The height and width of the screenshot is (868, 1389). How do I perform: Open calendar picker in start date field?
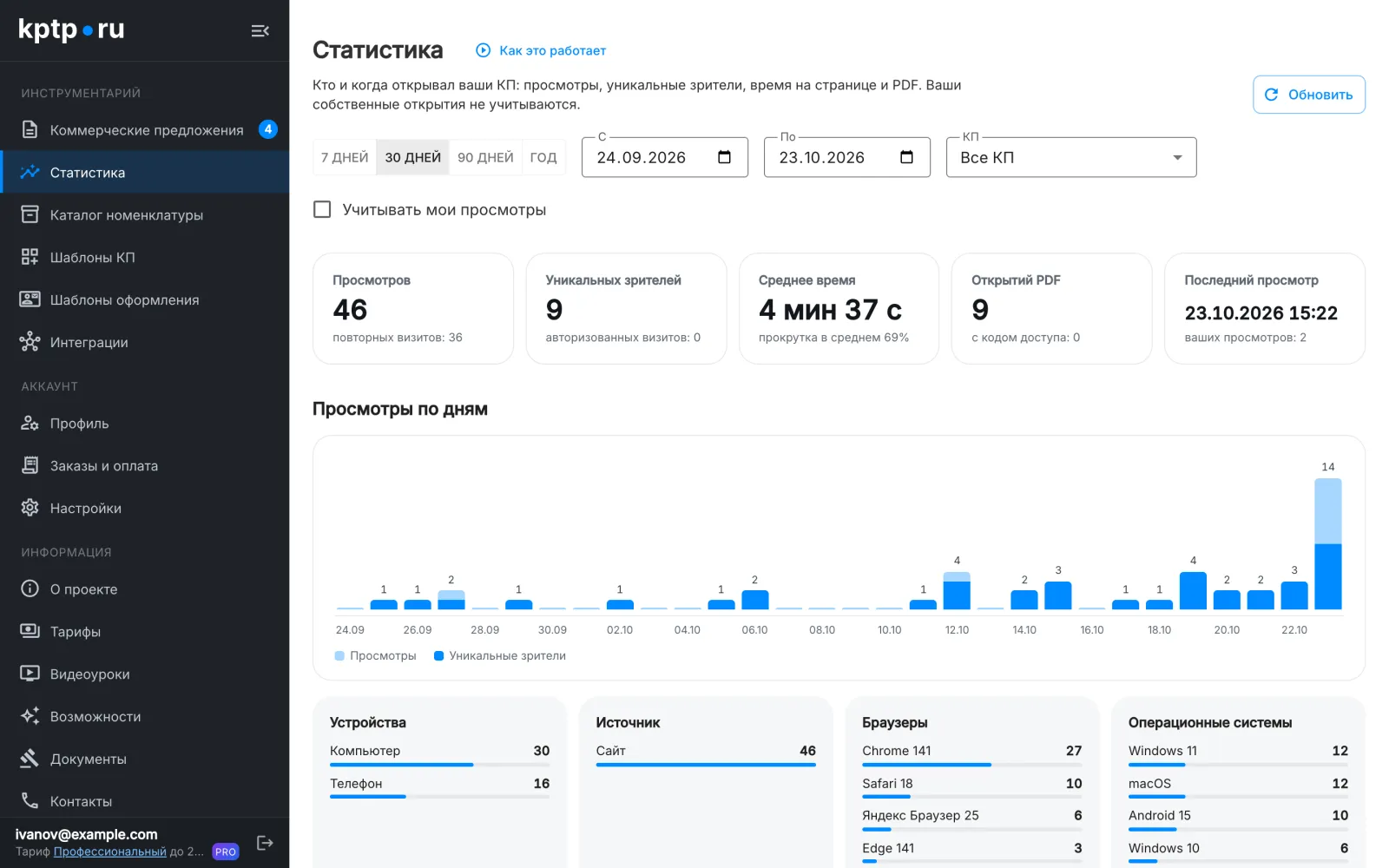[x=724, y=157]
